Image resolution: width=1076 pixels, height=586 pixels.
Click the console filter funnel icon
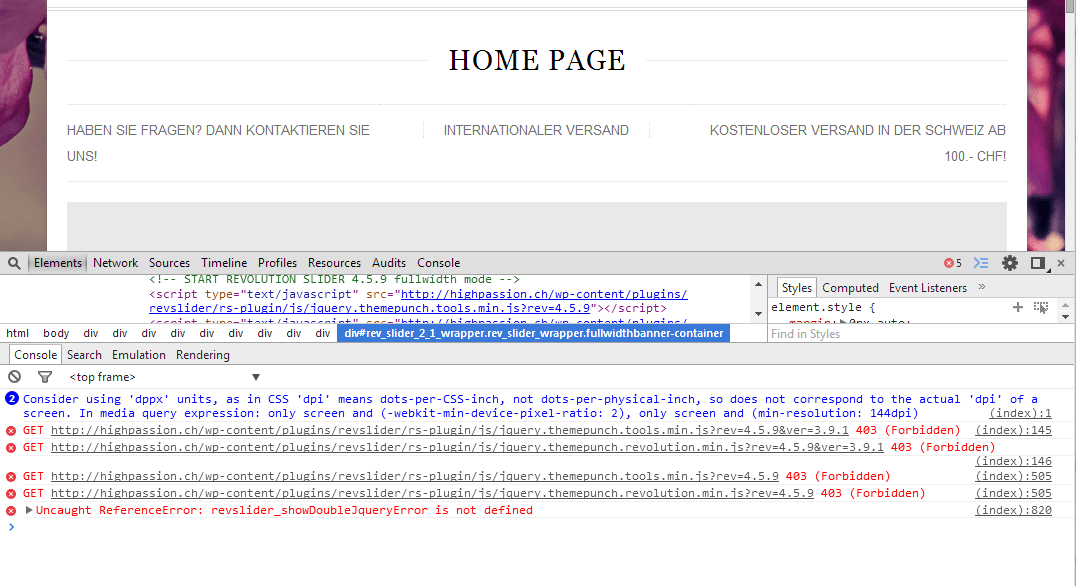[44, 377]
